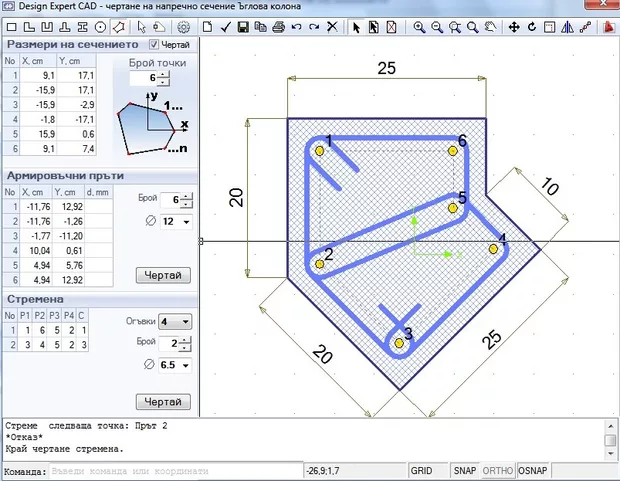Open the settings gear in toolbar
The width and height of the screenshot is (620, 481).
184,27
